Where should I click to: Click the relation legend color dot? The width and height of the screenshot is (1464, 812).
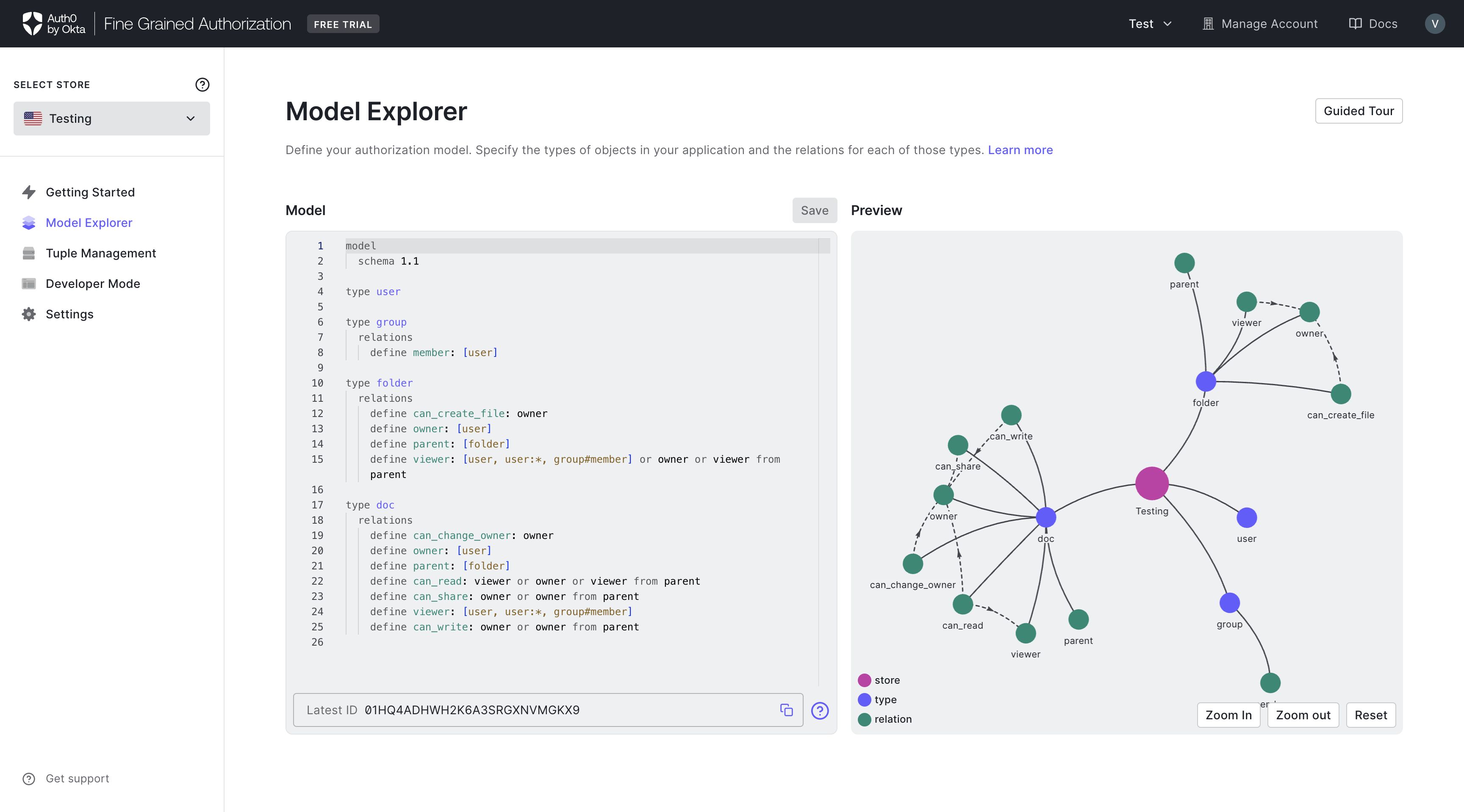coord(864,719)
